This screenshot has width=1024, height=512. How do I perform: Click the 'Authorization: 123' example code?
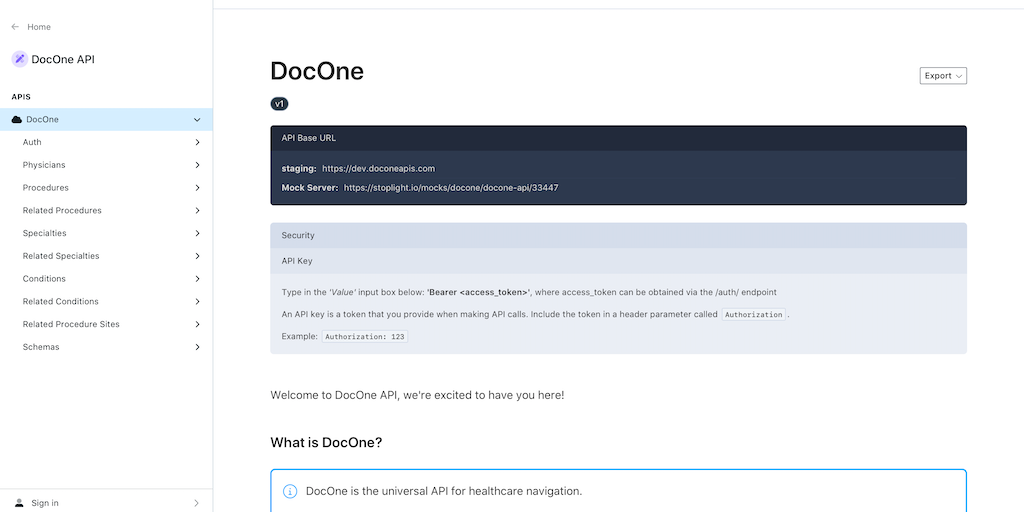pos(364,336)
